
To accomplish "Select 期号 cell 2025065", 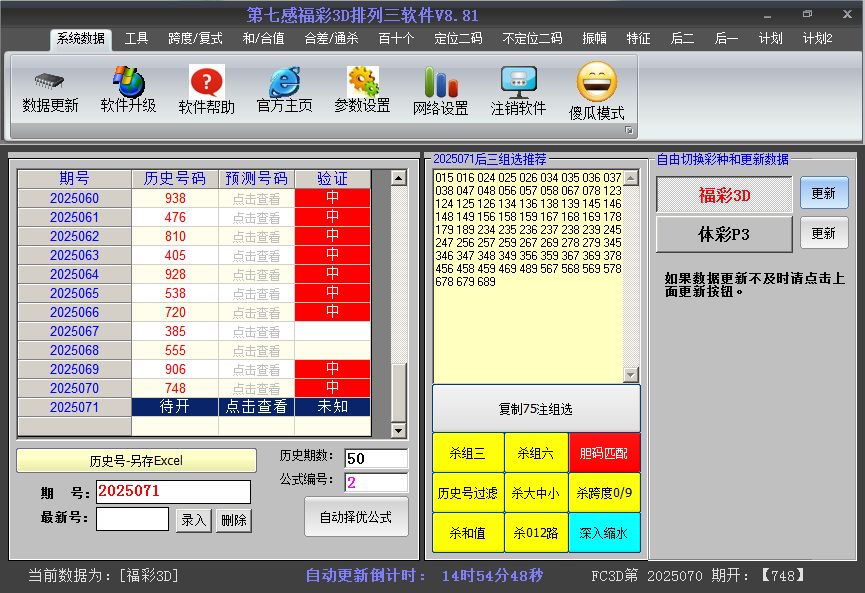I will [74, 293].
